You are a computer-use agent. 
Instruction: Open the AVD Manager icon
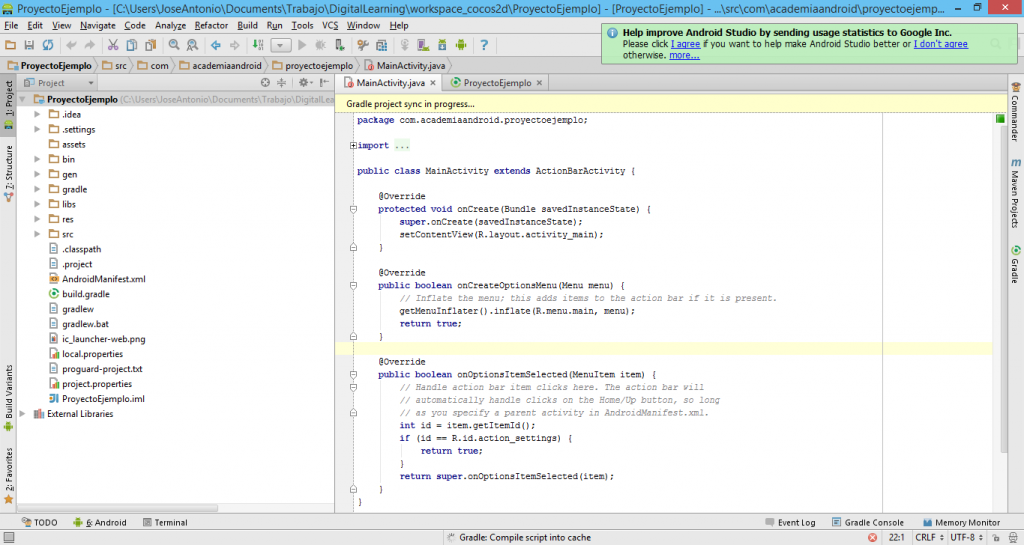pos(423,45)
